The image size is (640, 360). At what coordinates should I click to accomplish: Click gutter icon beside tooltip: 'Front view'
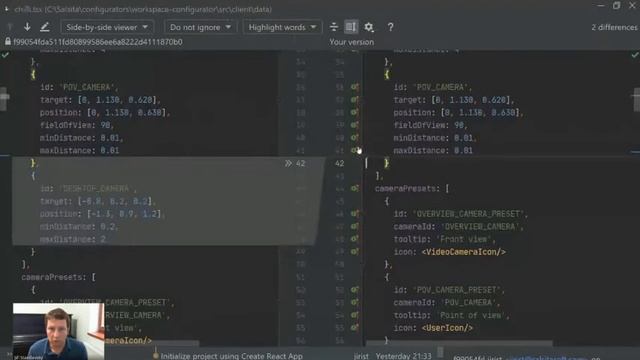[355, 239]
